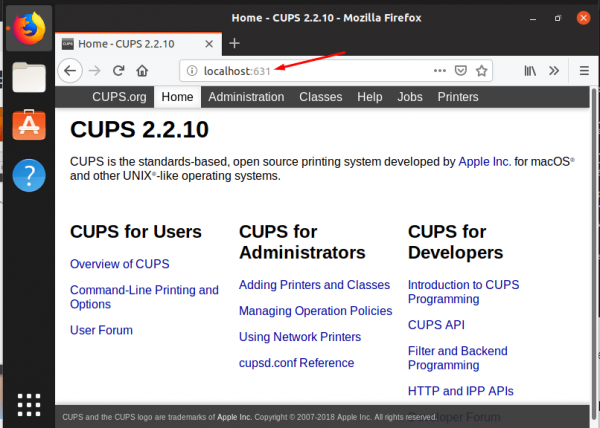Open the Printers page

458,97
